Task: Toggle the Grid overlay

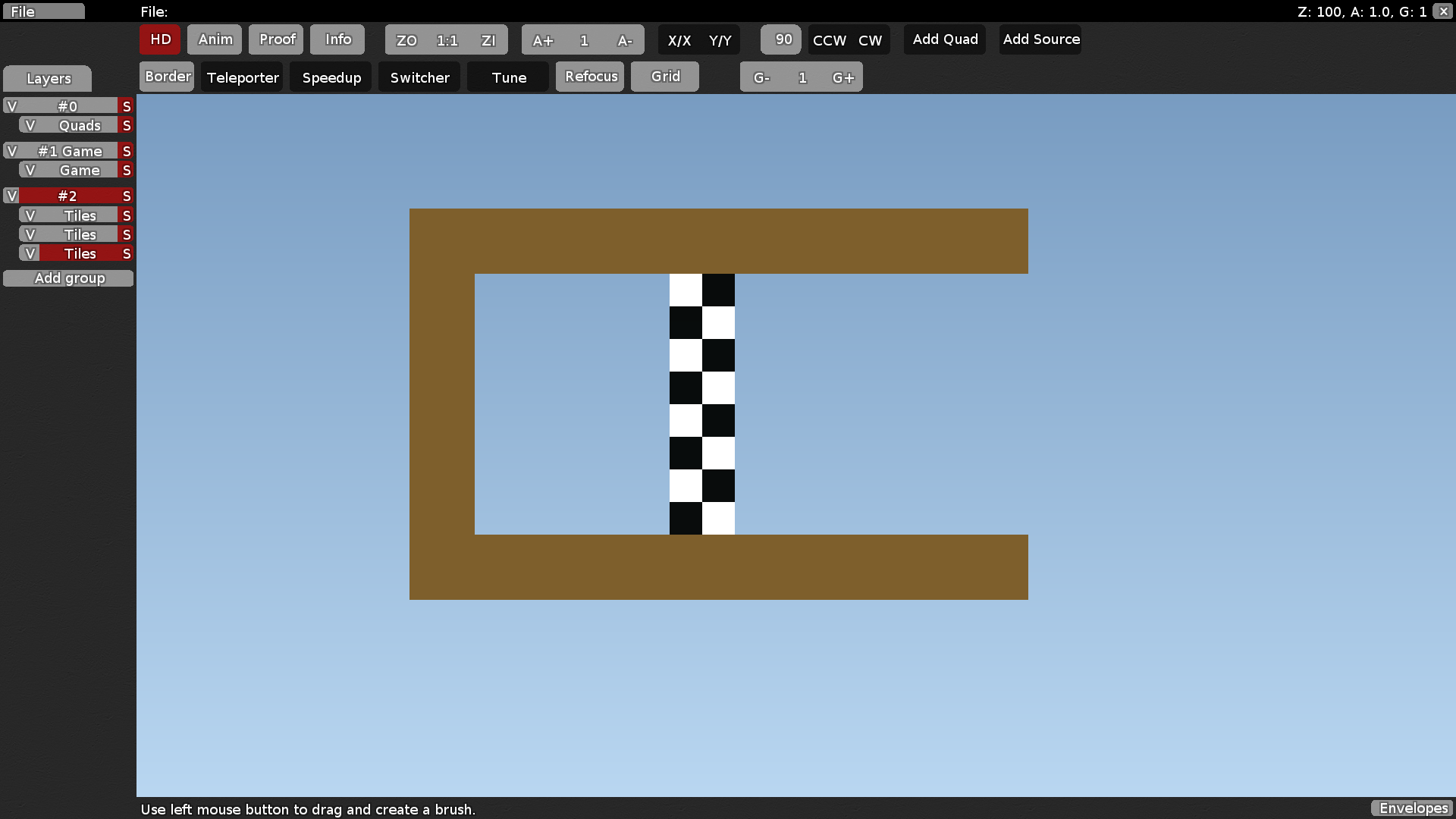Action: 664,76
